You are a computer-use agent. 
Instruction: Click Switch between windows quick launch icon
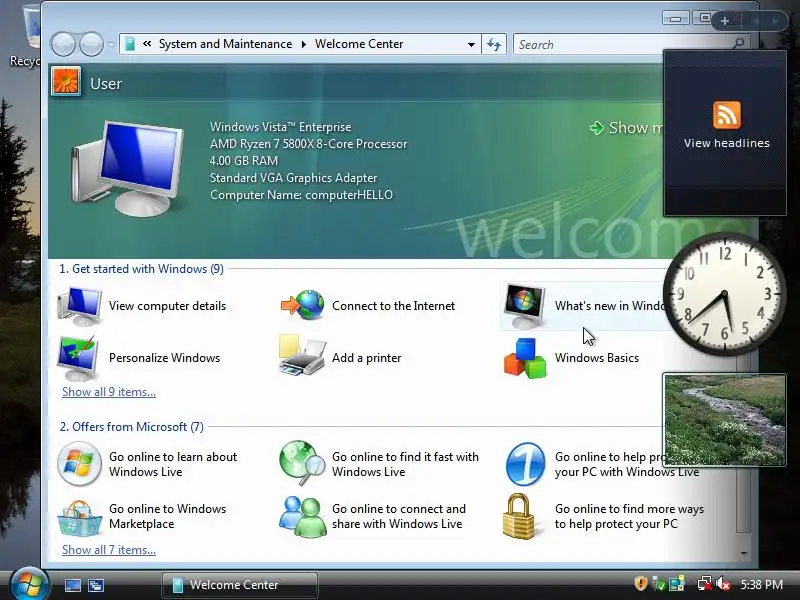tap(96, 585)
